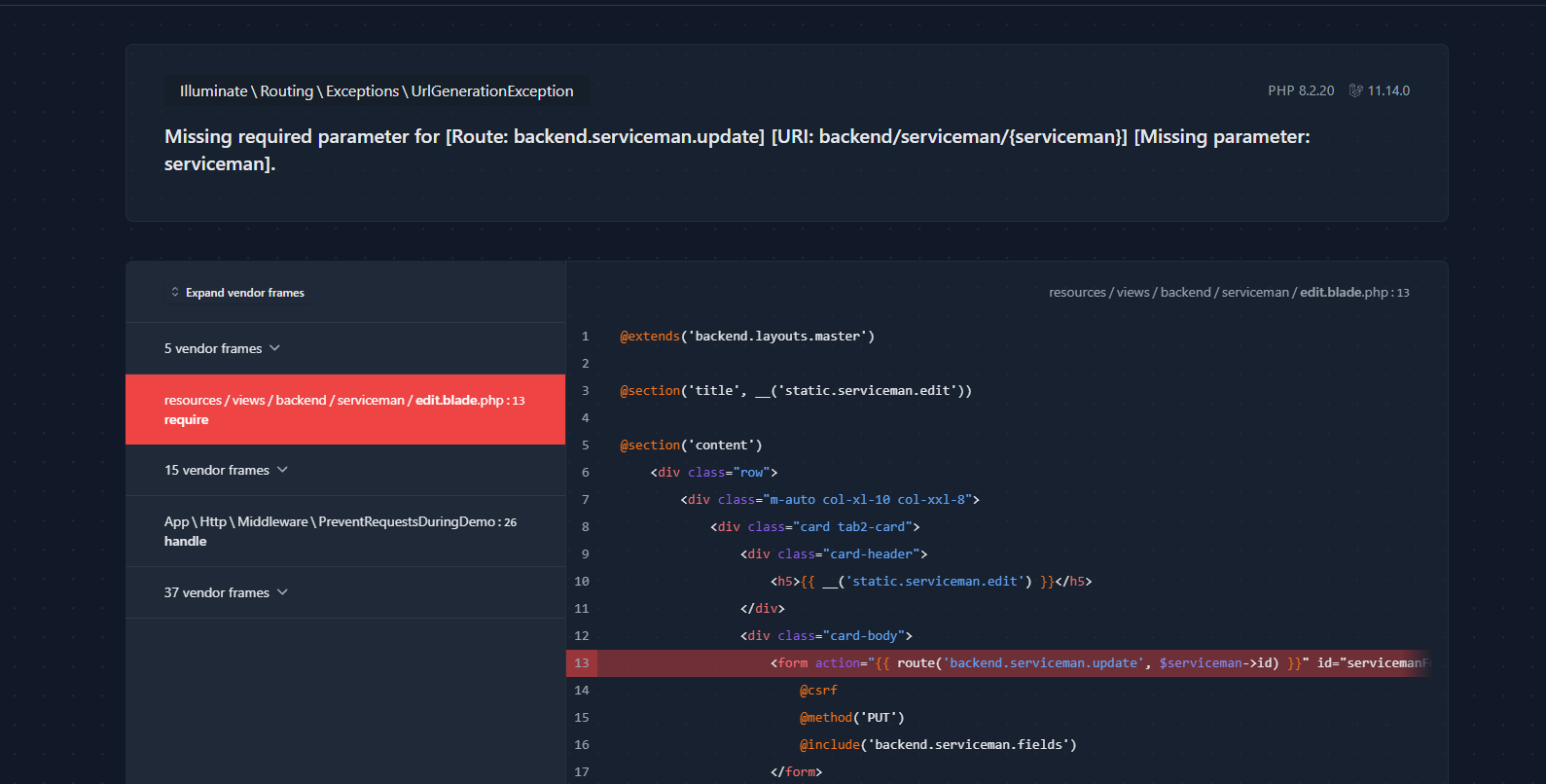
Task: Select the edit.blade.php:13 require frame
Action: (x=345, y=410)
